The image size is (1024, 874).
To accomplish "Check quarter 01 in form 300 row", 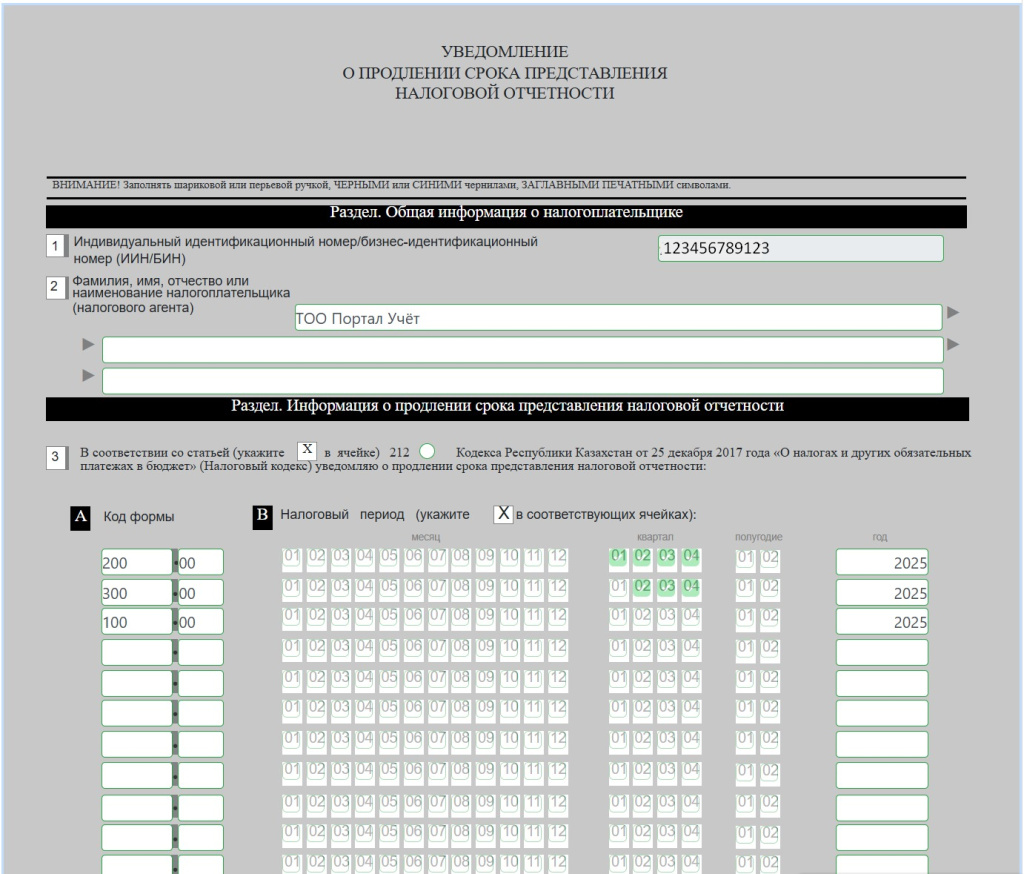I will 619,588.
